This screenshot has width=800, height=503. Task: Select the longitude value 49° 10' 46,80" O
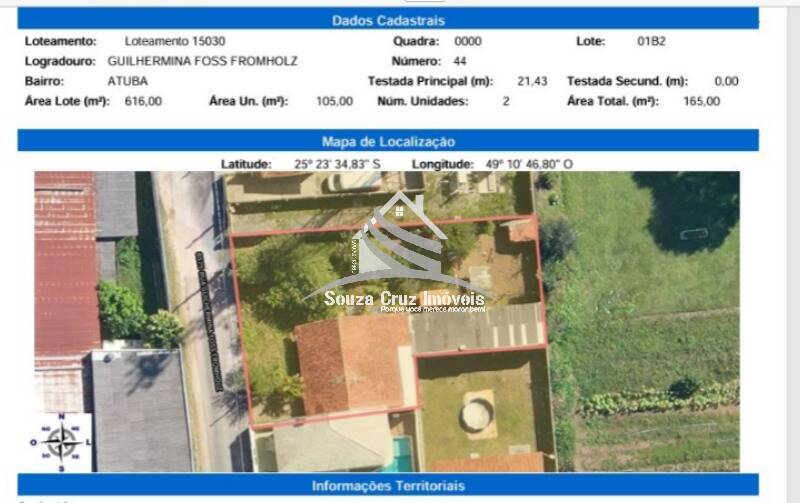coord(529,164)
